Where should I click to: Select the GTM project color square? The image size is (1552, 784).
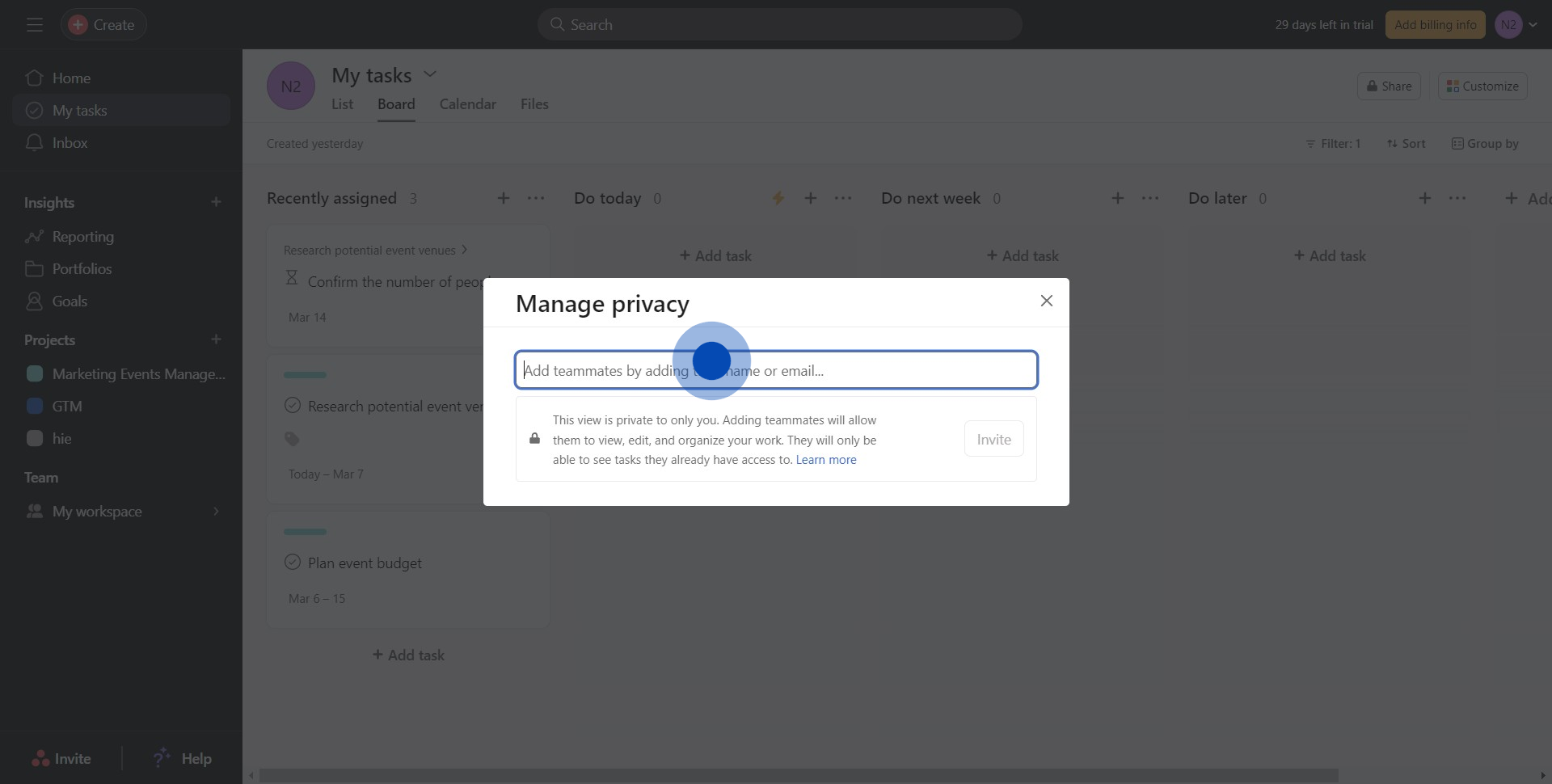tap(35, 407)
